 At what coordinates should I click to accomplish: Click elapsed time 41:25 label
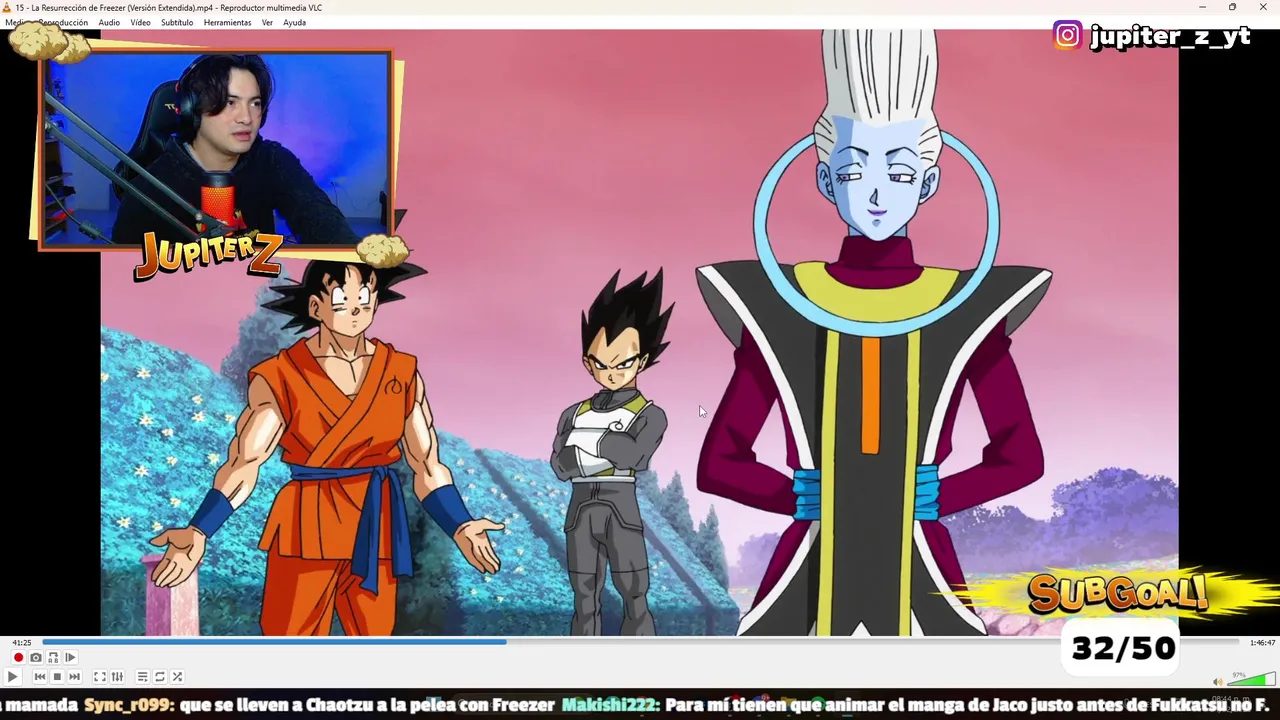point(21,643)
